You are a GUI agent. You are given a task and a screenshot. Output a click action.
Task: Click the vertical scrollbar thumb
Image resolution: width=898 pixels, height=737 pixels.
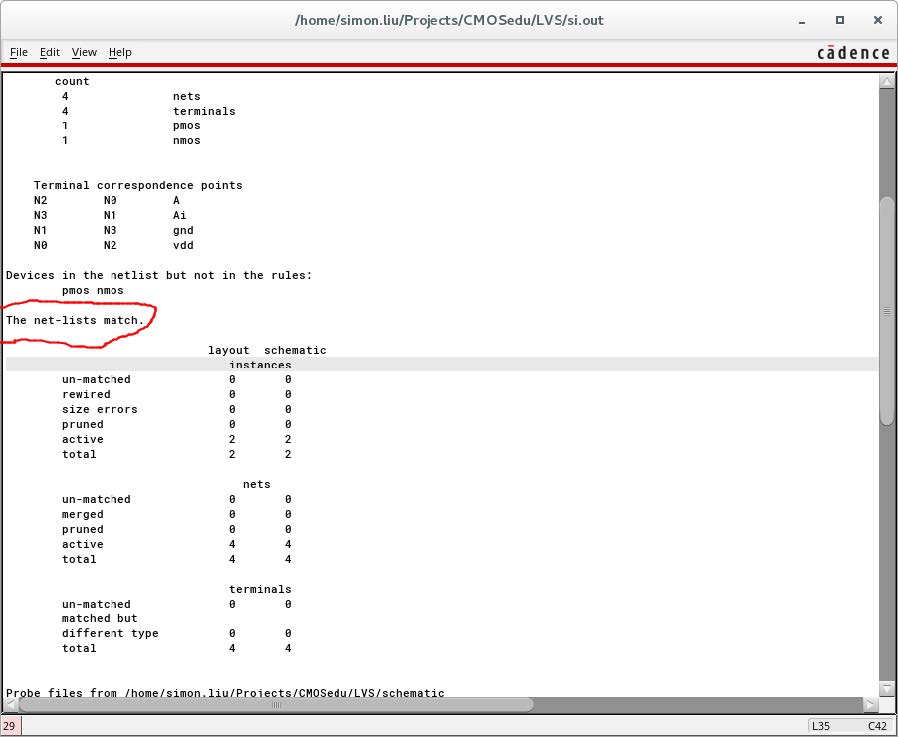pyautogui.click(x=887, y=311)
